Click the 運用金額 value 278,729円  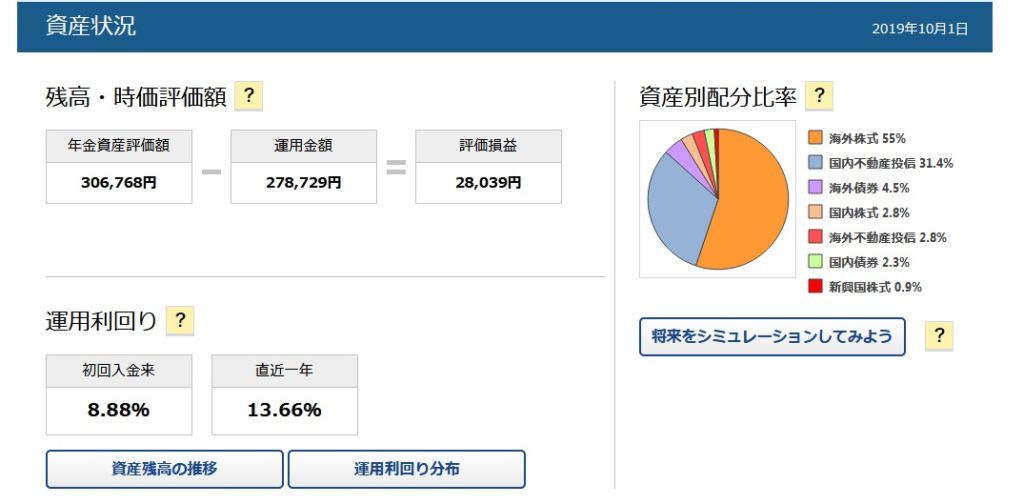[x=303, y=183]
